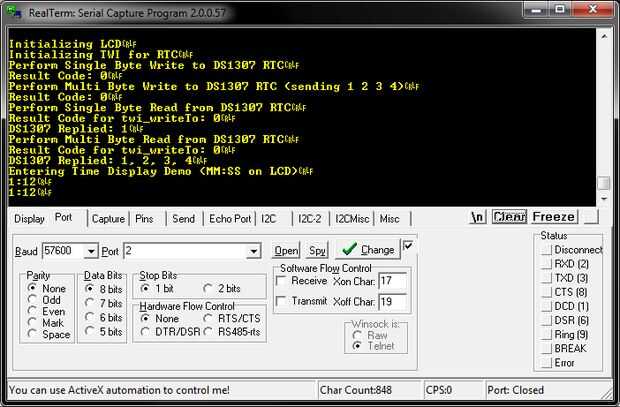620x407 pixels.
Task: Click the DCD (1) status indicator
Action: tap(547, 307)
